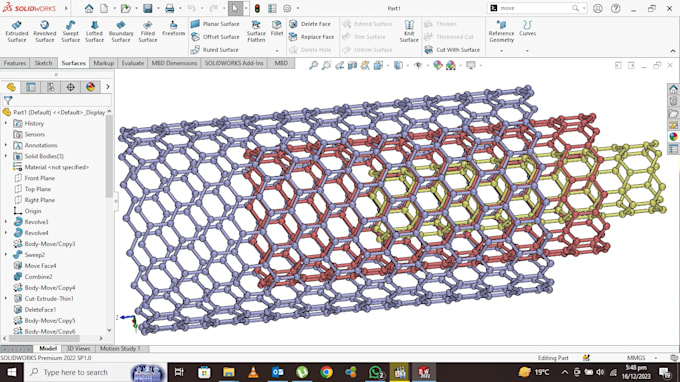Viewport: 680px width, 382px height.
Task: Open the Surface Flatten tool
Action: pyautogui.click(x=256, y=31)
